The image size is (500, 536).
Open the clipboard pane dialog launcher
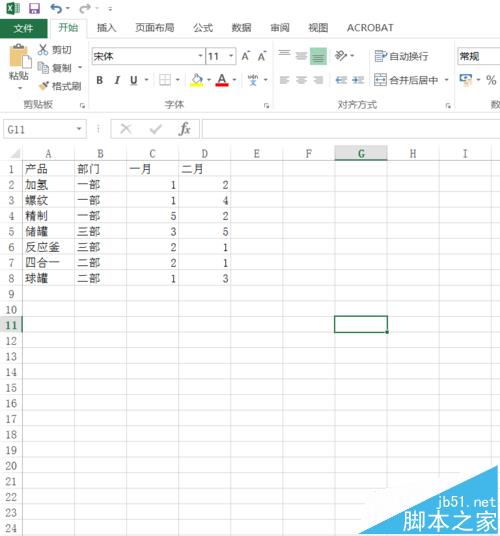(82, 106)
